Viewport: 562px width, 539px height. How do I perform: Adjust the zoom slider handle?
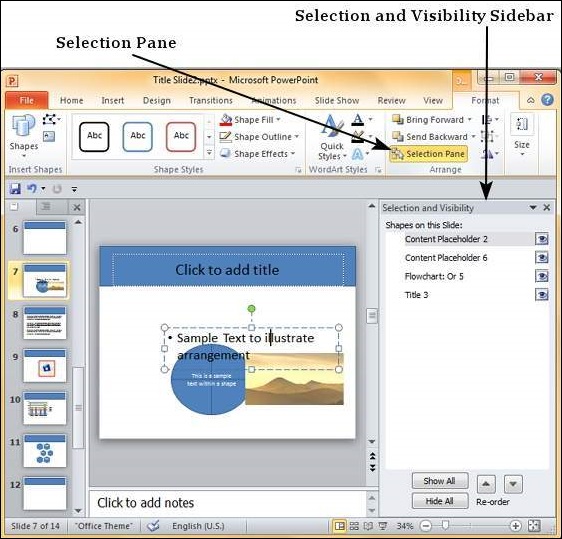click(446, 525)
